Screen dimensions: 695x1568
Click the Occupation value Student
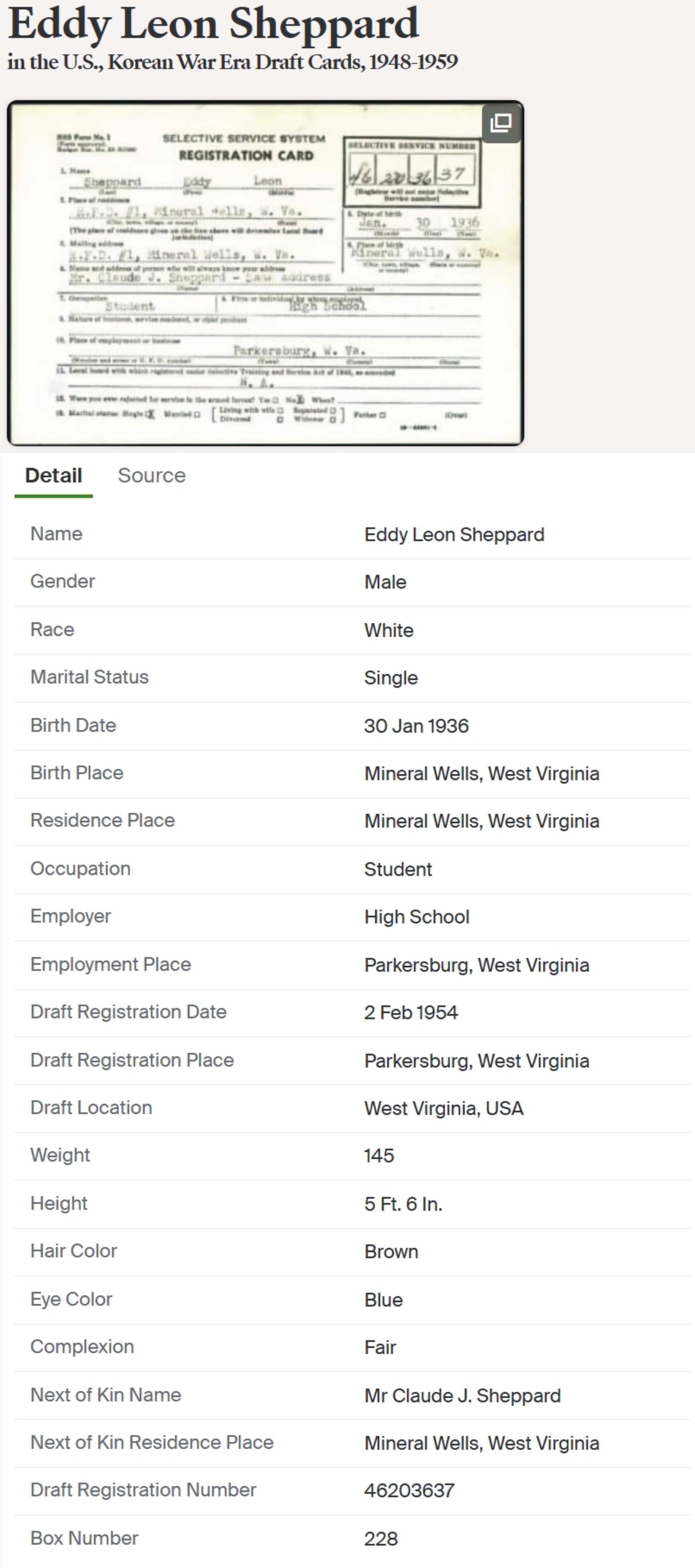click(x=398, y=869)
